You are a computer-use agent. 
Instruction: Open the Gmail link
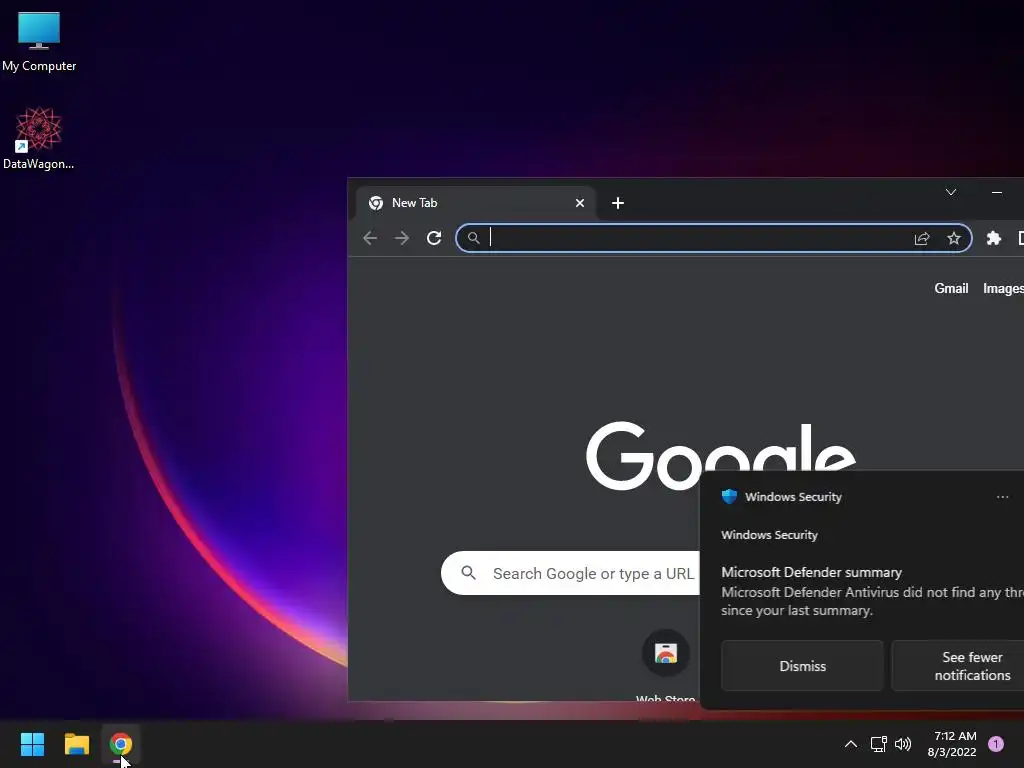click(x=951, y=289)
